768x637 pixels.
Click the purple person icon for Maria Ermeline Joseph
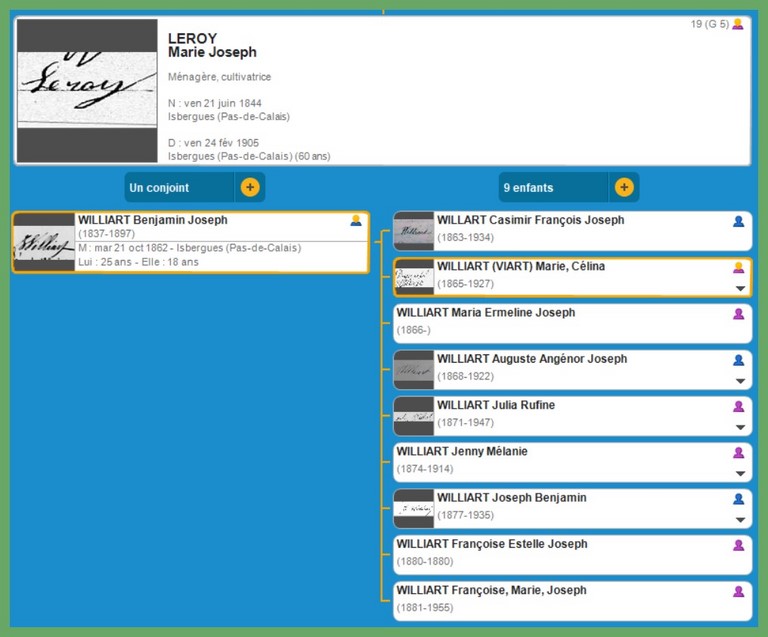739,314
